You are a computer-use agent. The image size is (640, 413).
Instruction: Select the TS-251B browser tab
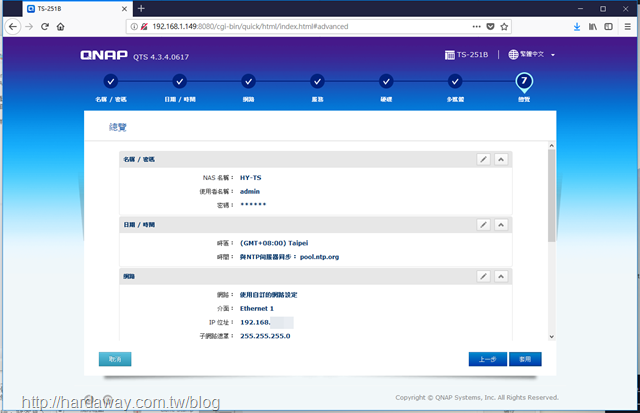click(77, 9)
